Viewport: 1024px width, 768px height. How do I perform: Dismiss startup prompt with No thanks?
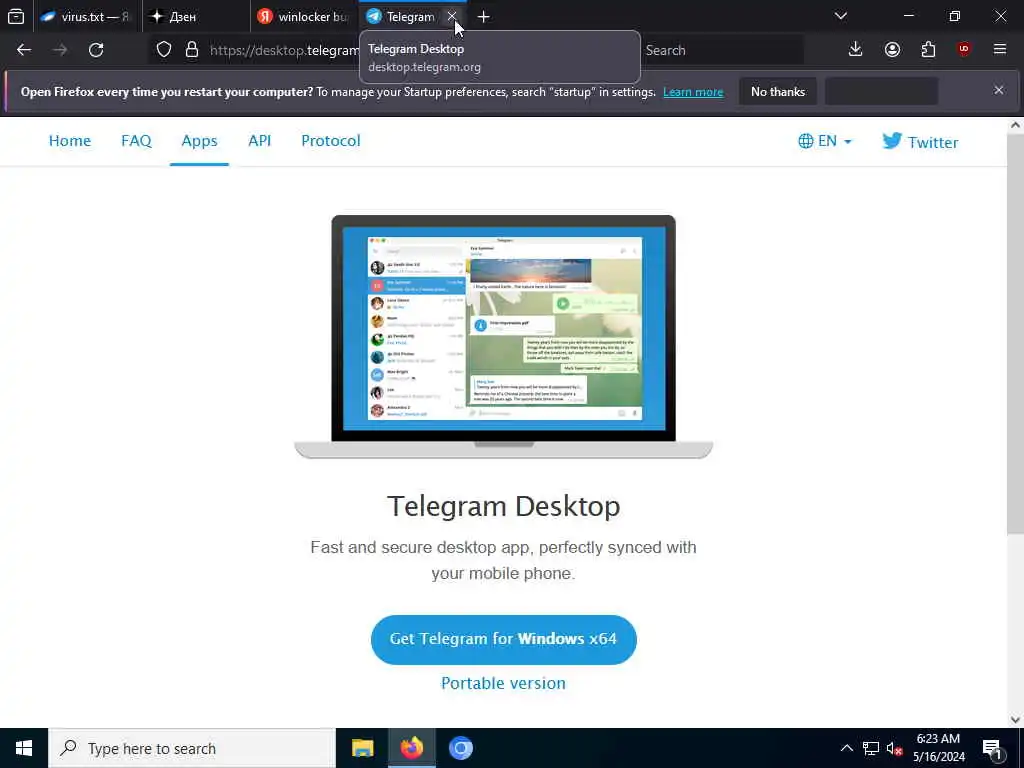[778, 91]
